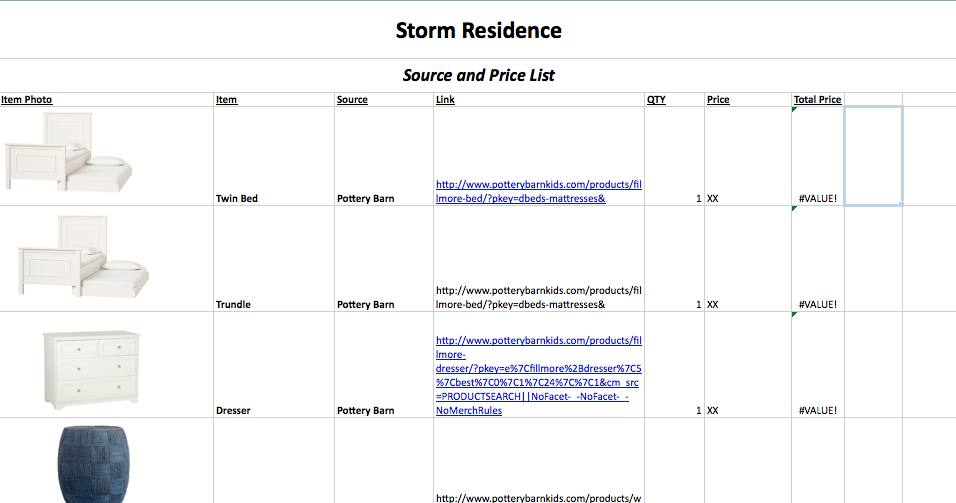The width and height of the screenshot is (956, 503).
Task: Select the Twin Bed item cell
Action: 274,156
